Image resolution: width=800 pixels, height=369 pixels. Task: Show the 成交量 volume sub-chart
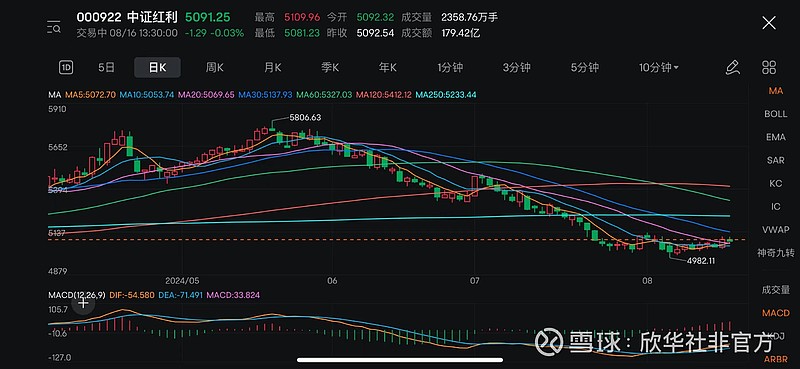[775, 290]
